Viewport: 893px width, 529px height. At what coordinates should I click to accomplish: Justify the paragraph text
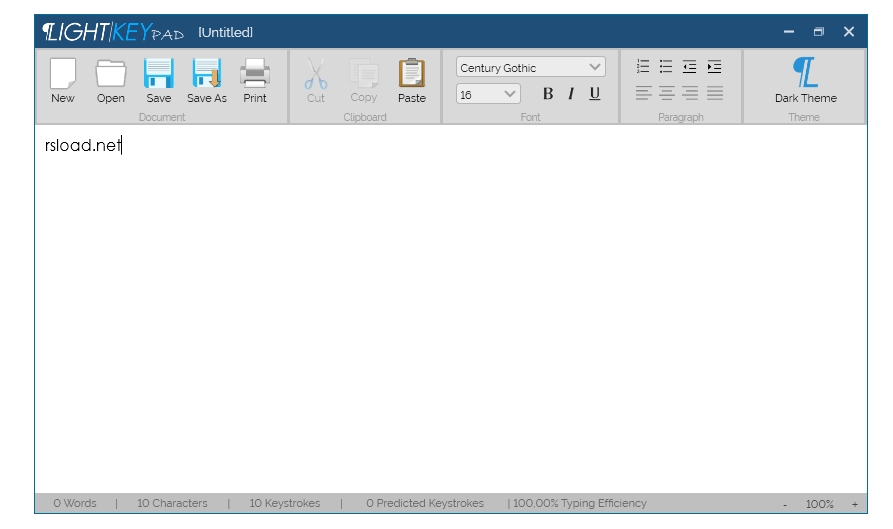pos(715,93)
